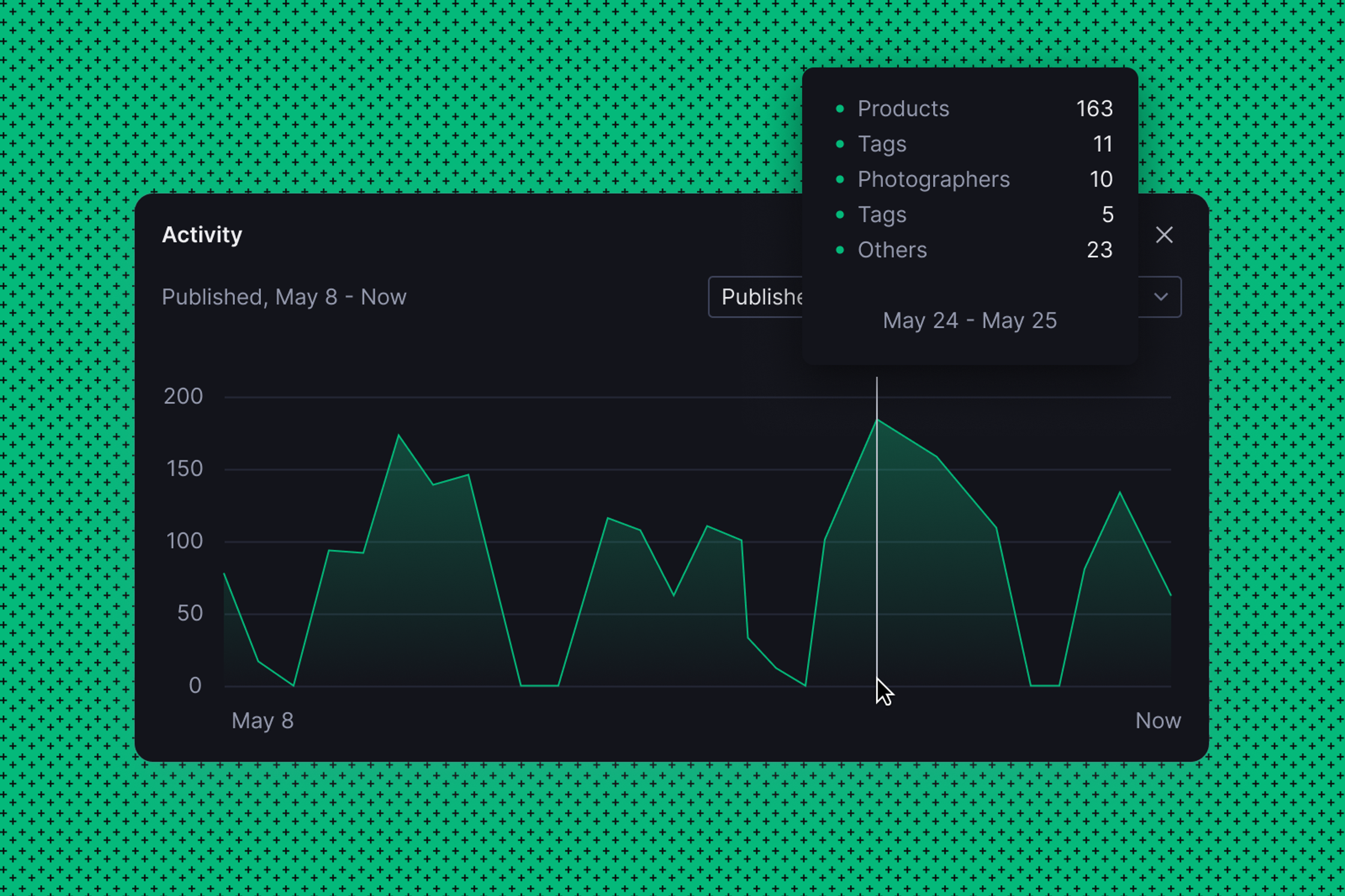The image size is (1345, 896).
Task: Click the chart peak under hover line
Action: [x=877, y=420]
